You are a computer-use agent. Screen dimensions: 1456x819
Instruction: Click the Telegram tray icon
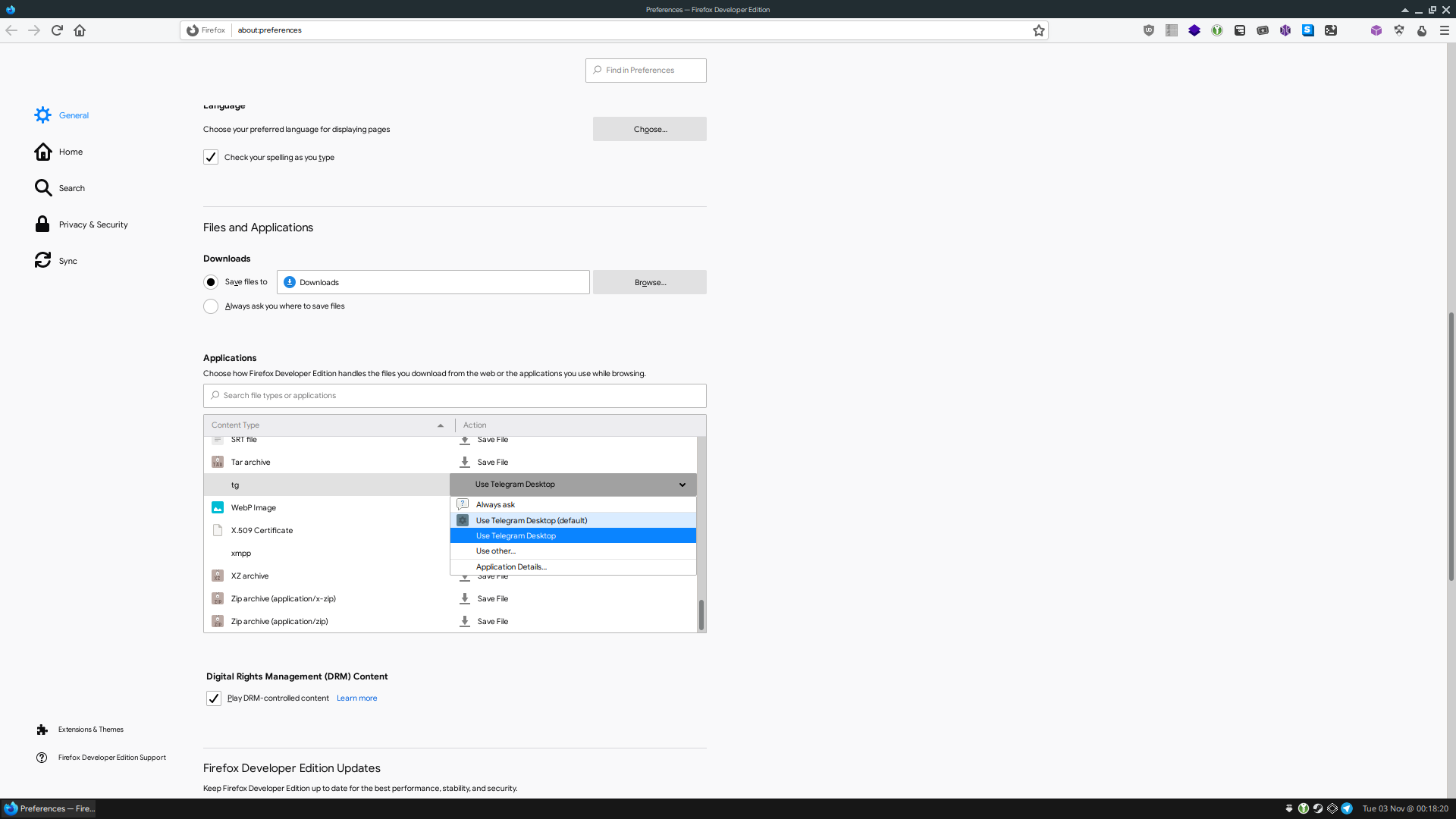pyautogui.click(x=1347, y=808)
